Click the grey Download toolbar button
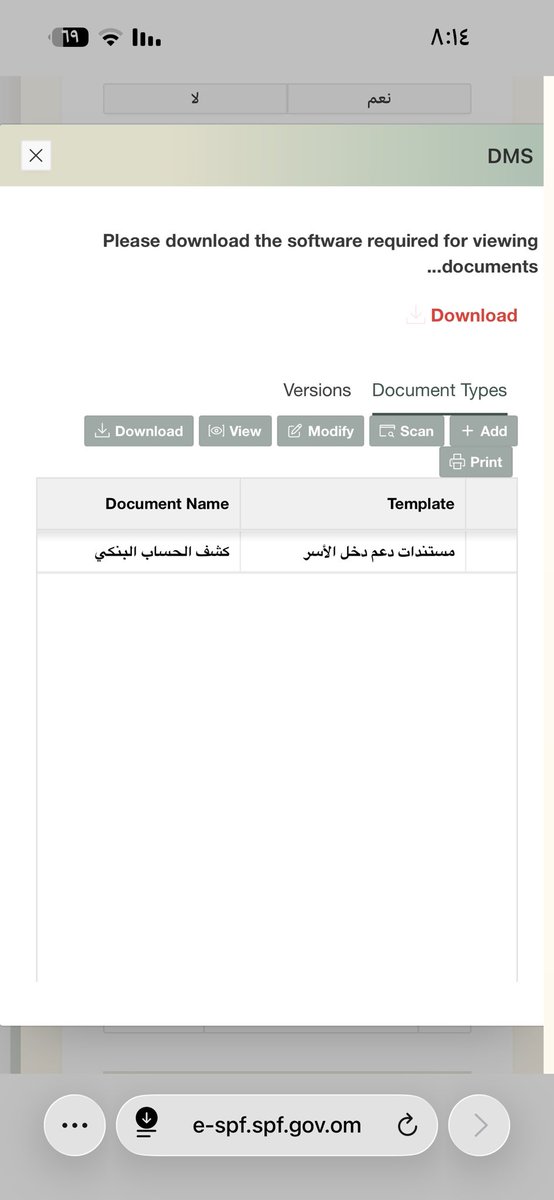Image resolution: width=554 pixels, height=1200 pixels. pyautogui.click(x=139, y=431)
